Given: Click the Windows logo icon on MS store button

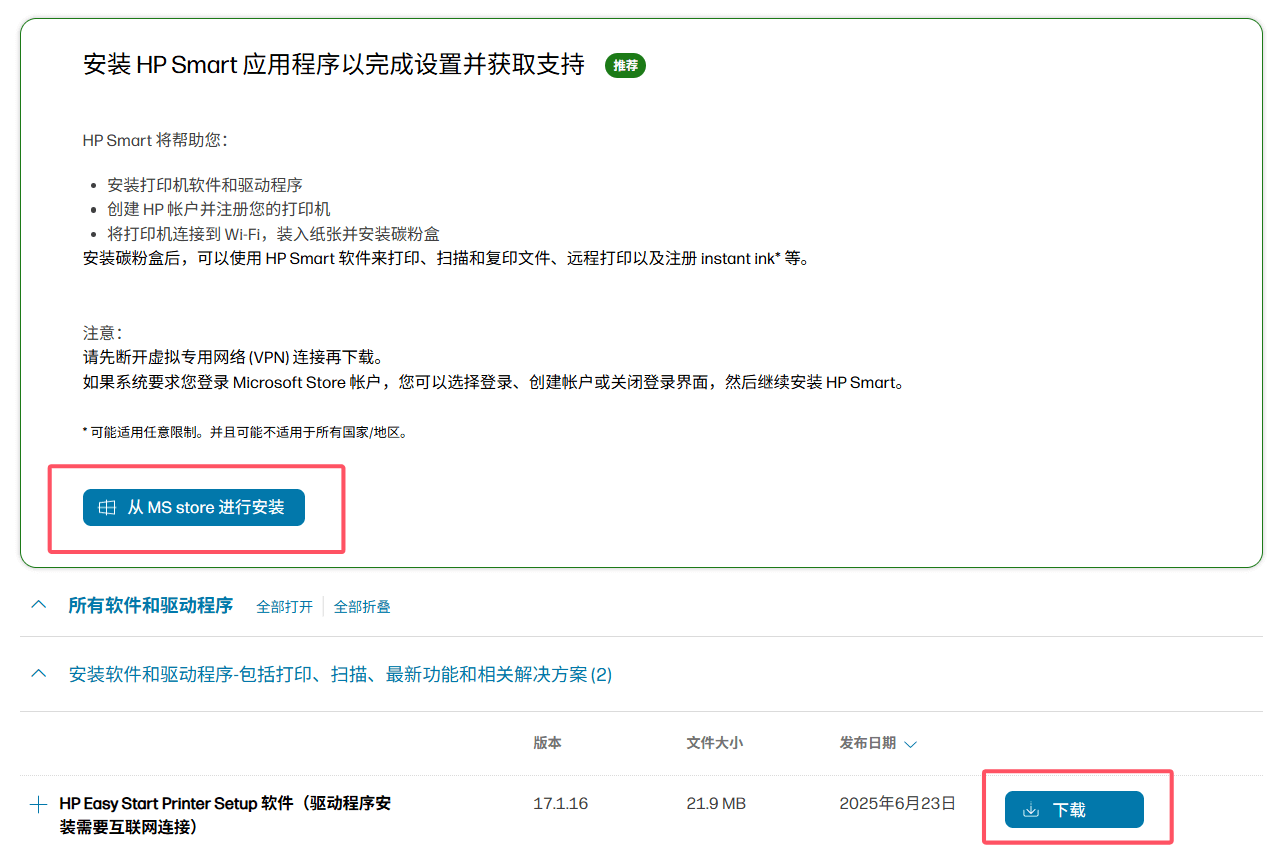Looking at the screenshot, I should (x=107, y=508).
